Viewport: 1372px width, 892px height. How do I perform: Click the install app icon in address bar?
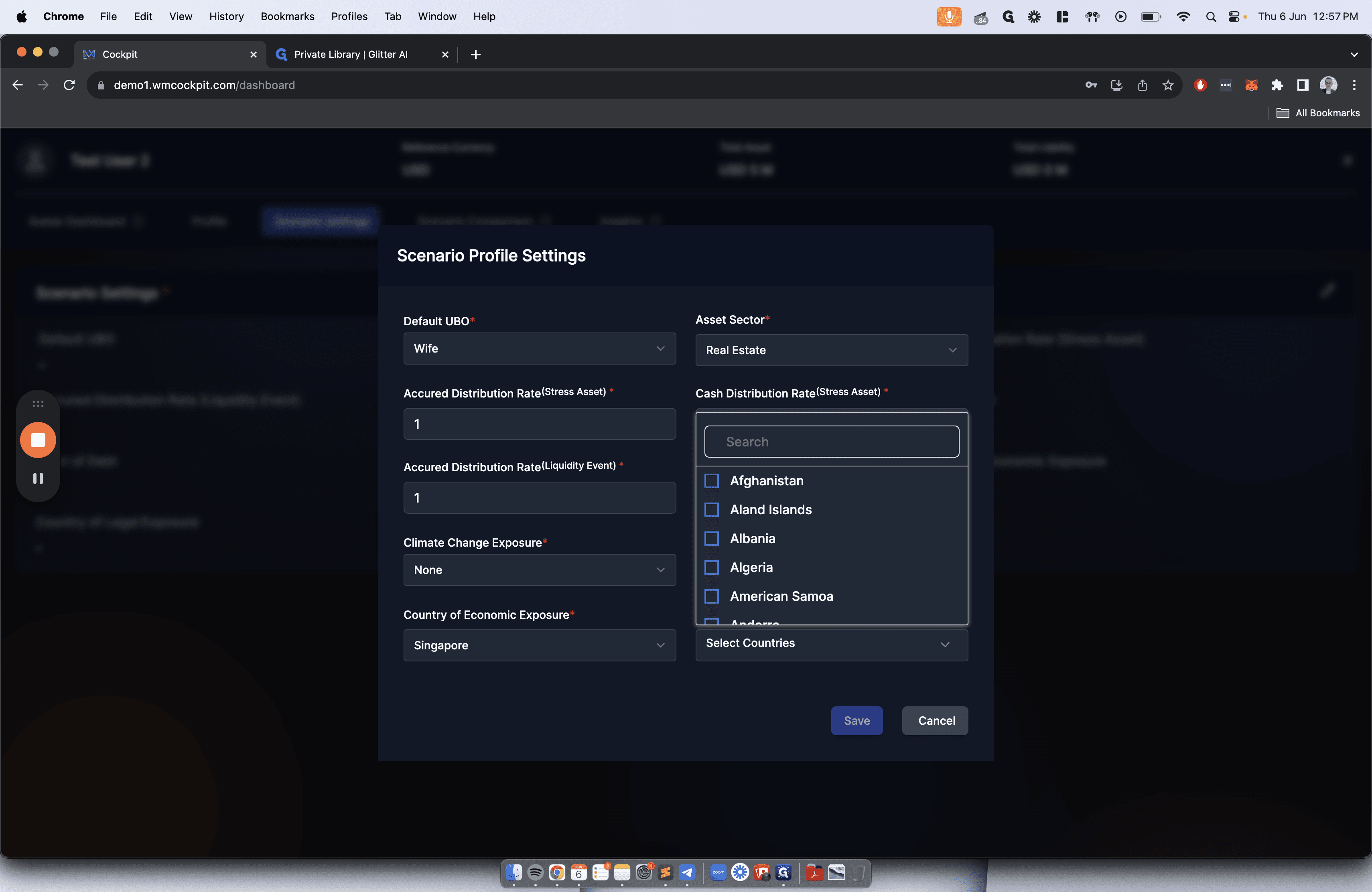coord(1116,85)
